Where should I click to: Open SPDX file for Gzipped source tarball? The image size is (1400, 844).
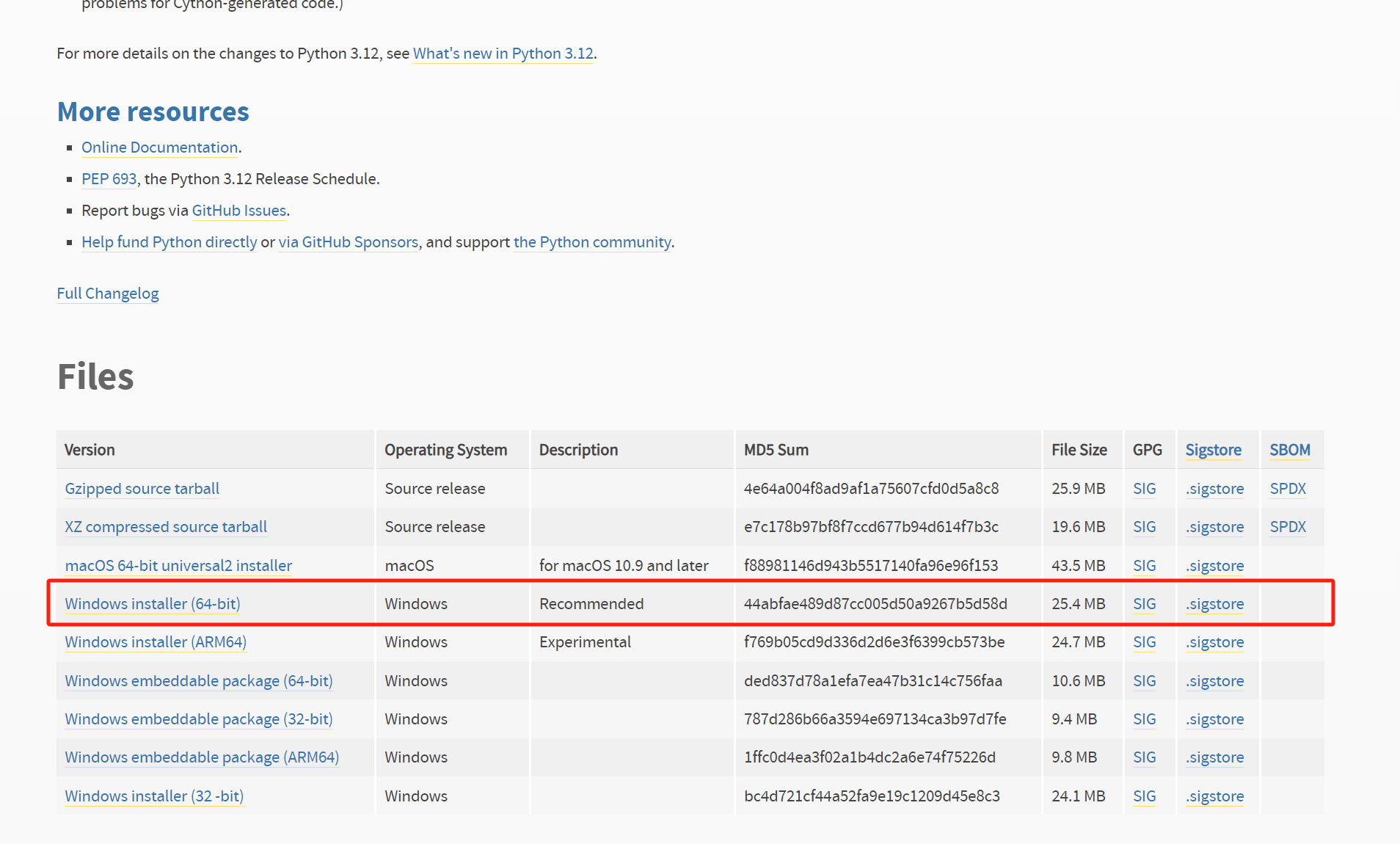pos(1288,489)
